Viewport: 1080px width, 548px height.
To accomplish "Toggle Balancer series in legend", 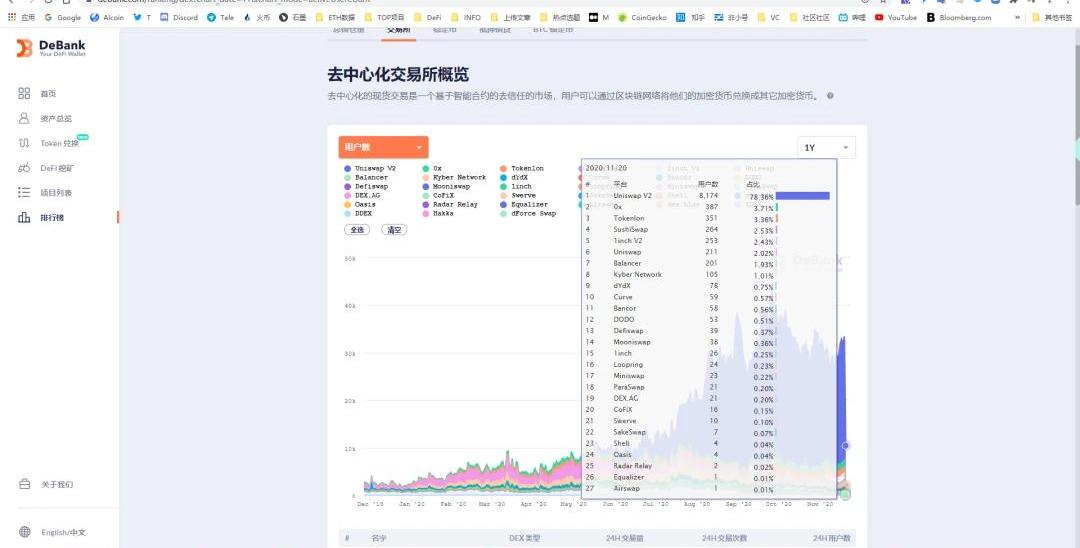I will pos(366,177).
